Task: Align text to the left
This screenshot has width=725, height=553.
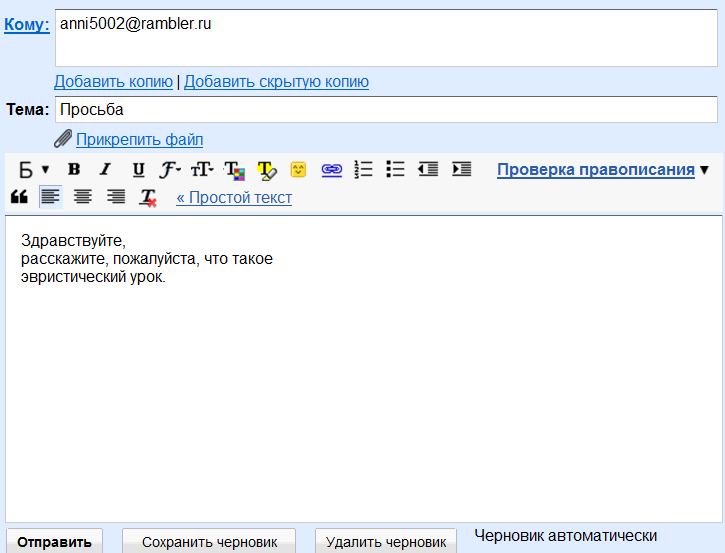Action: tap(50, 197)
